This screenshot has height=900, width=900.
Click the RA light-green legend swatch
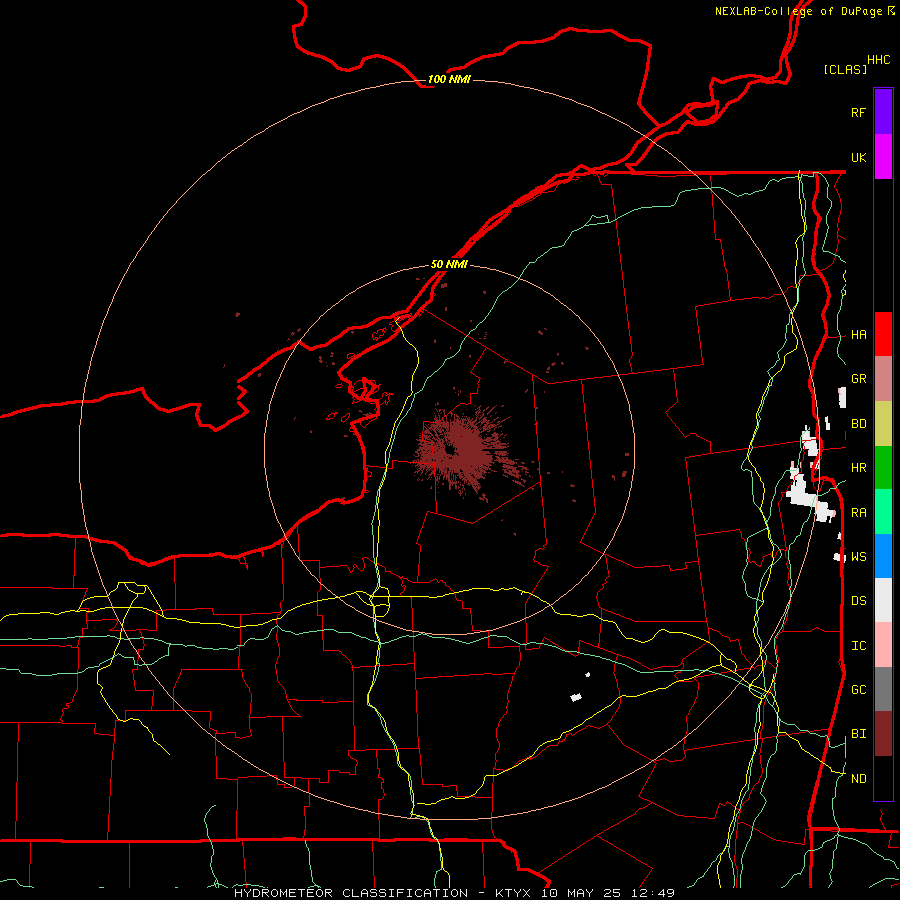click(883, 512)
